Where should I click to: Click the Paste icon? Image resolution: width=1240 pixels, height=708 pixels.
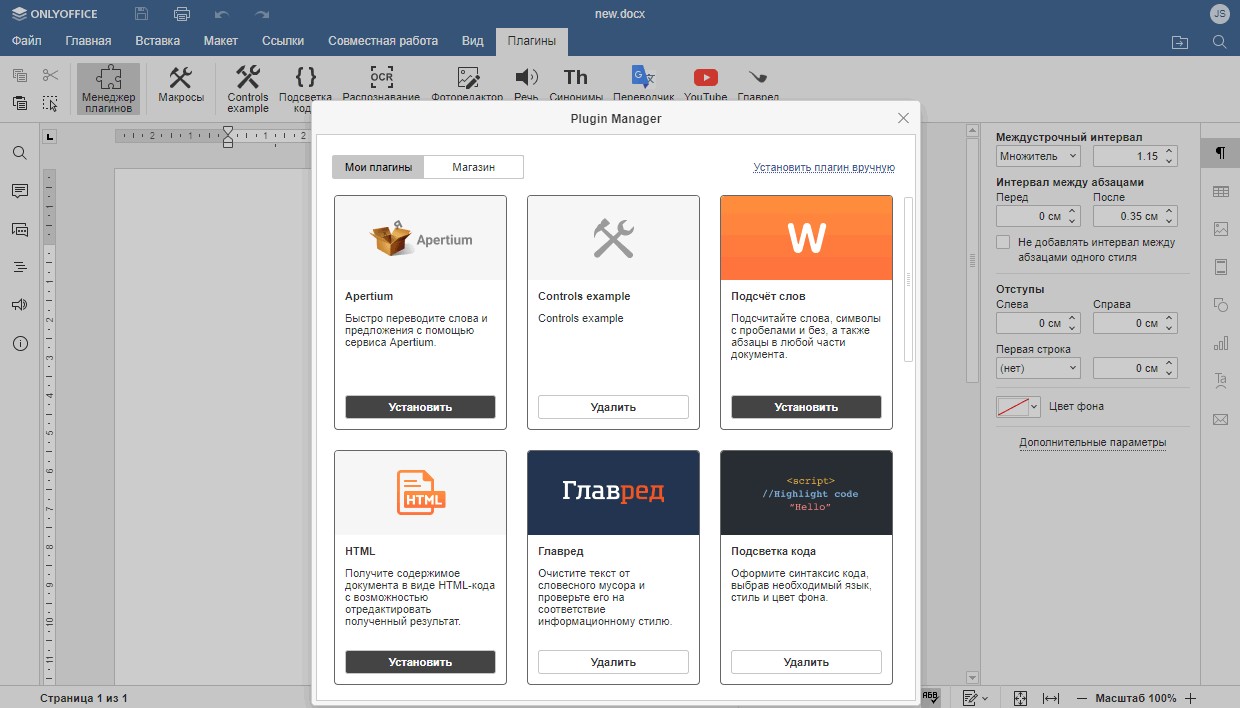20,103
